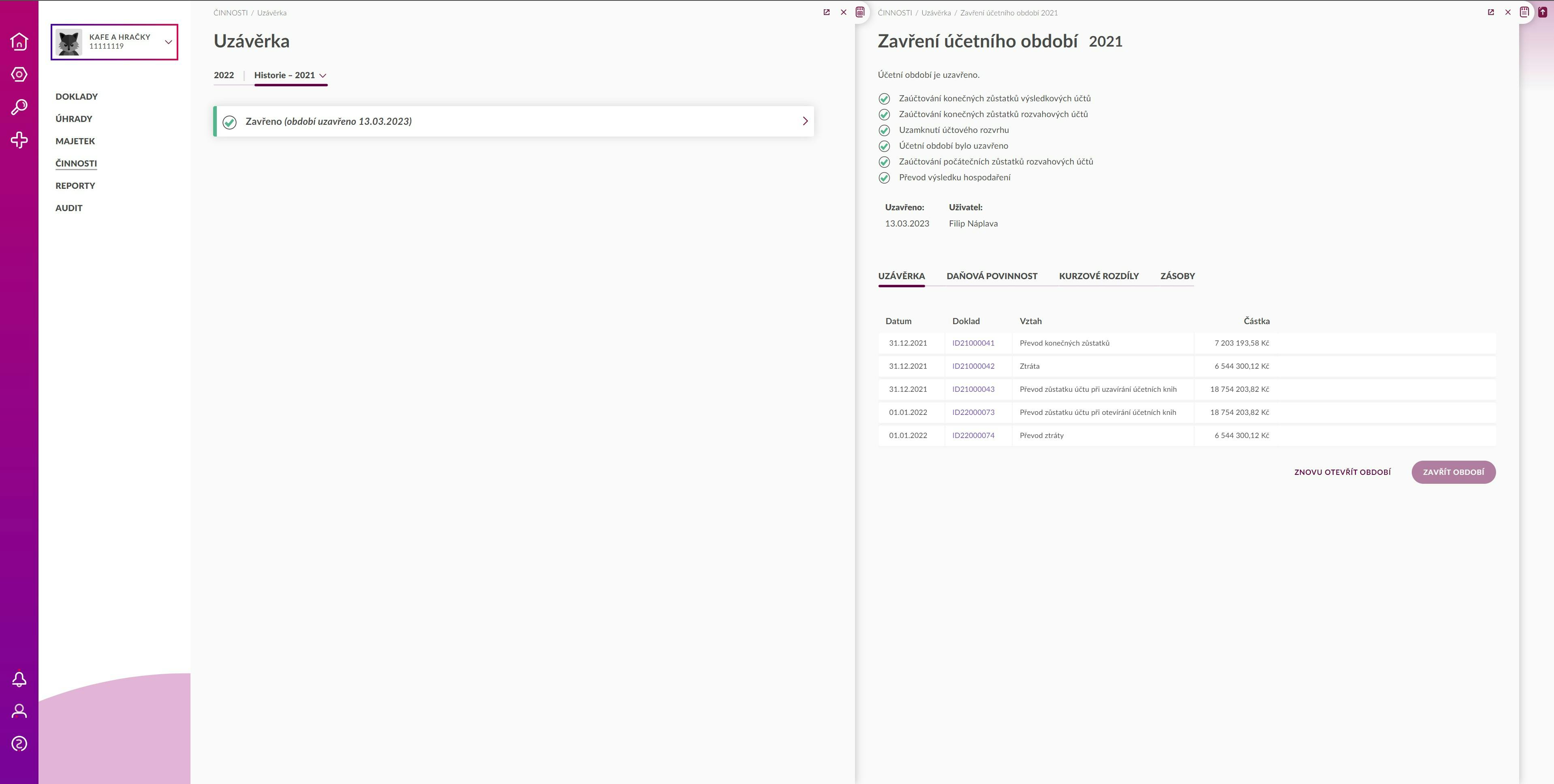Open document ID22000073

tap(973, 412)
